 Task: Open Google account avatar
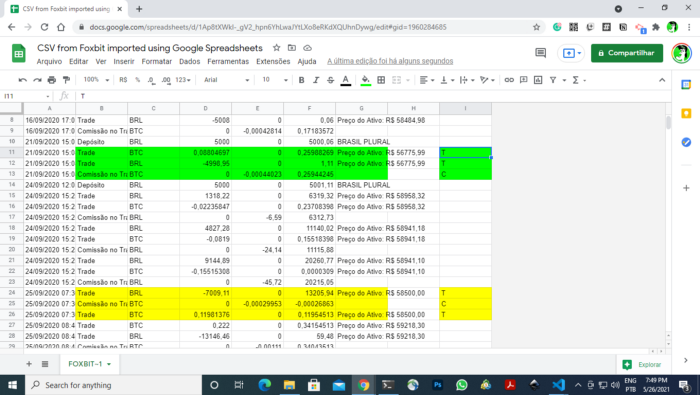[681, 53]
